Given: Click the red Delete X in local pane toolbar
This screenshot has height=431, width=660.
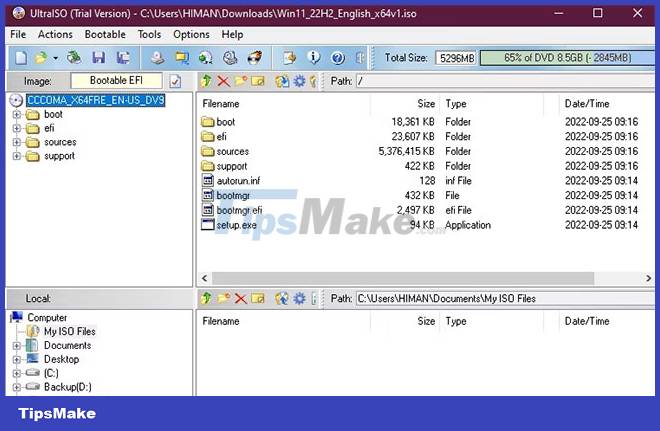Looking at the screenshot, I should click(240, 299).
